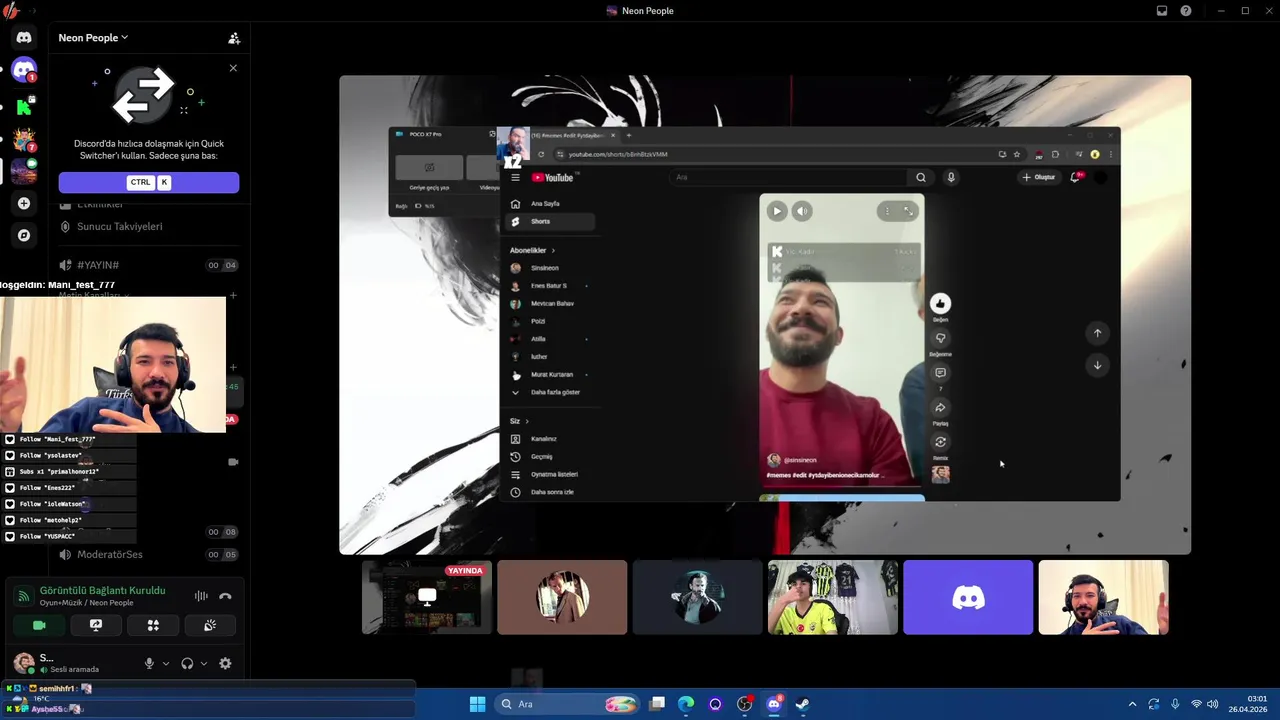The height and width of the screenshot is (720, 1280).
Task: Click the CTRL K shortcut button
Action: pyautogui.click(x=149, y=182)
